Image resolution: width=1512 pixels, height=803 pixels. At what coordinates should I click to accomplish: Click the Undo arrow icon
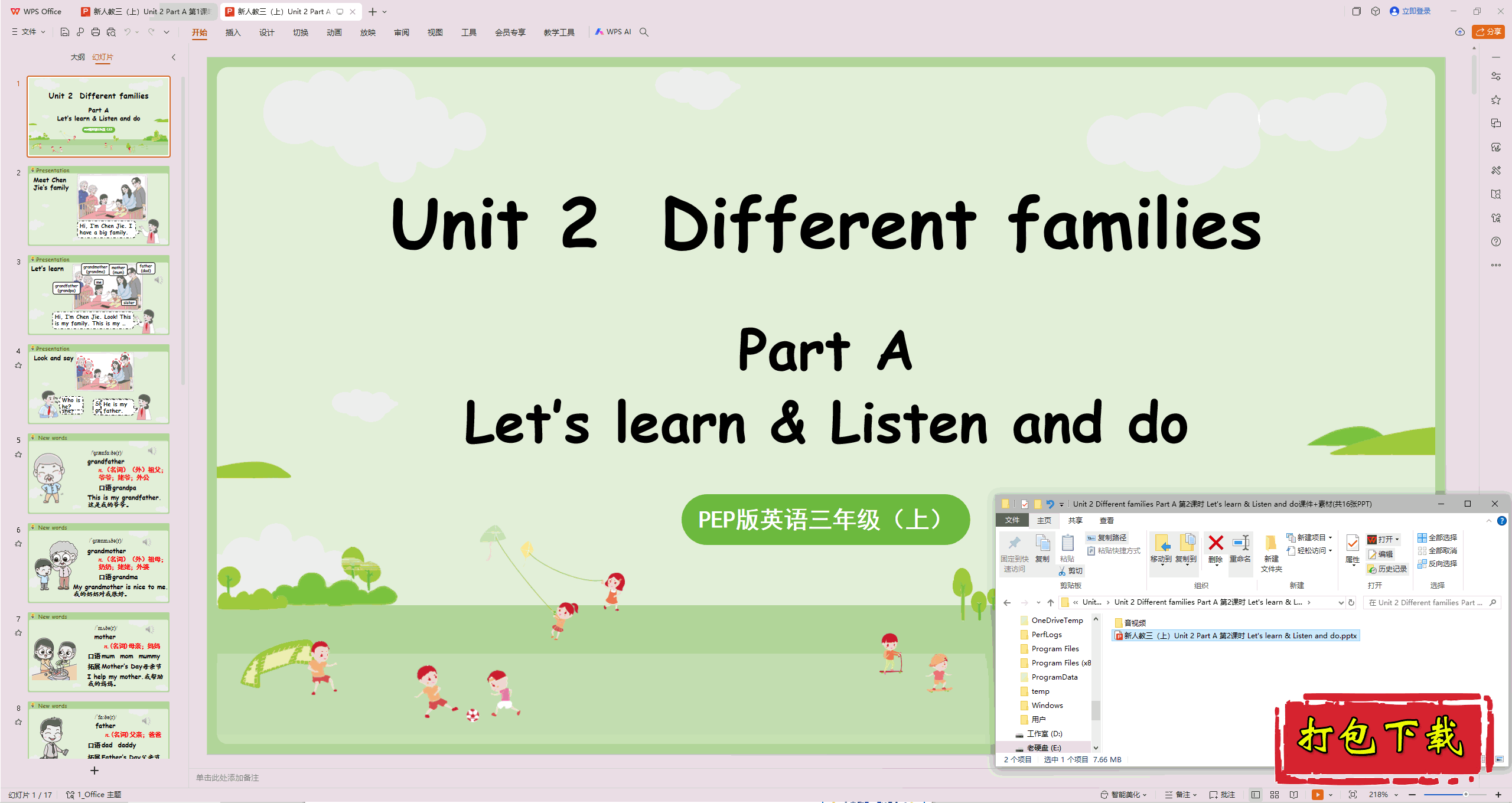pos(127,32)
